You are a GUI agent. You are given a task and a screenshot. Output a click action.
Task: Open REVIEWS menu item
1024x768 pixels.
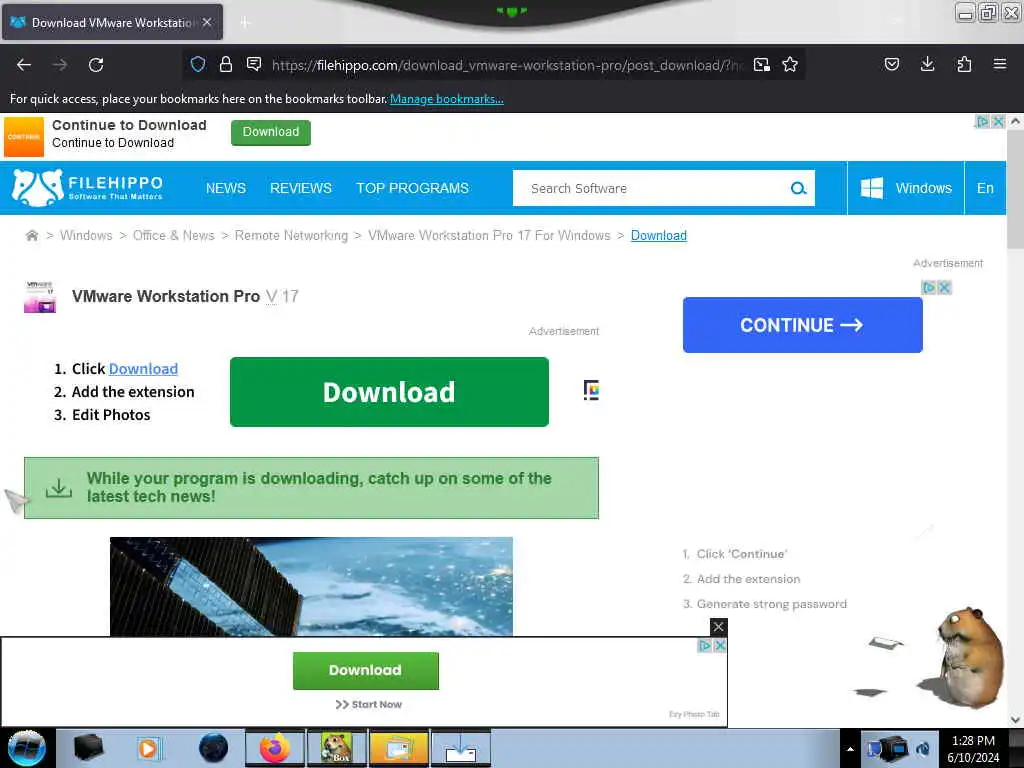301,188
